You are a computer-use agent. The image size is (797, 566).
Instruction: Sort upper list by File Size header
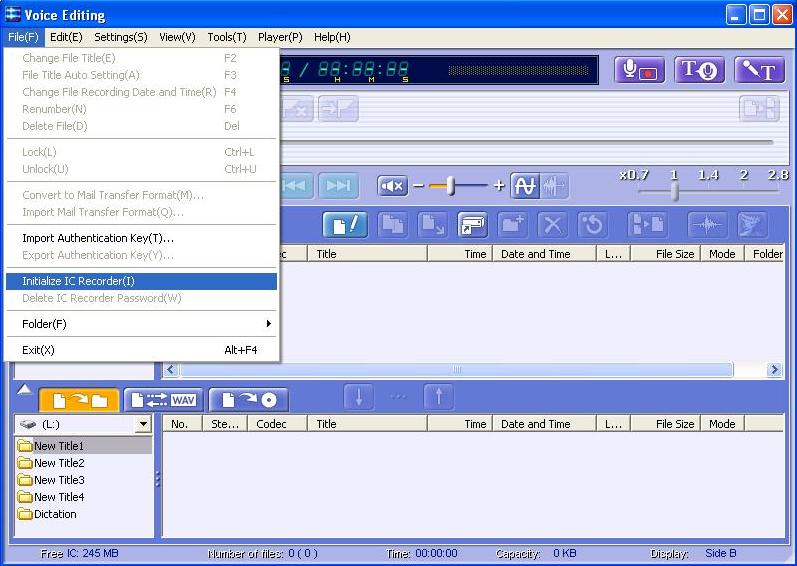pos(665,254)
